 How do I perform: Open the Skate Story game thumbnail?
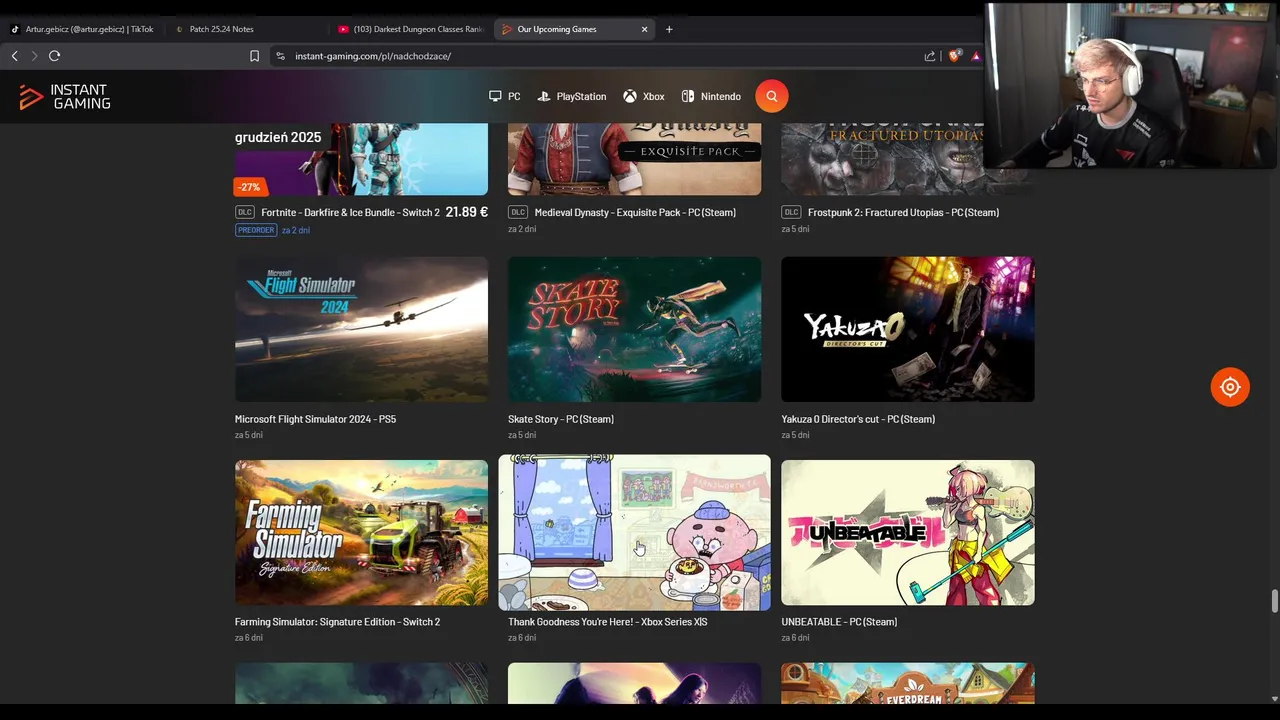(x=634, y=329)
